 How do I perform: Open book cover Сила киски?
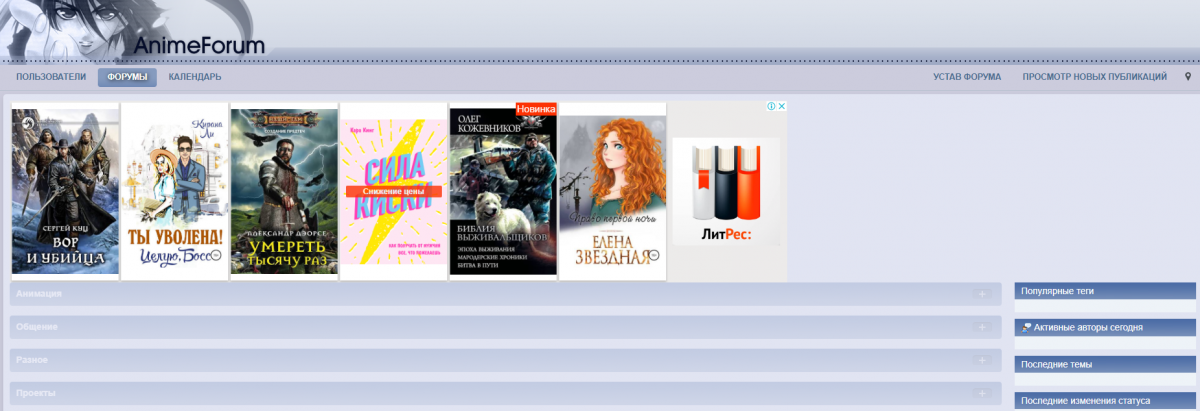[393, 192]
